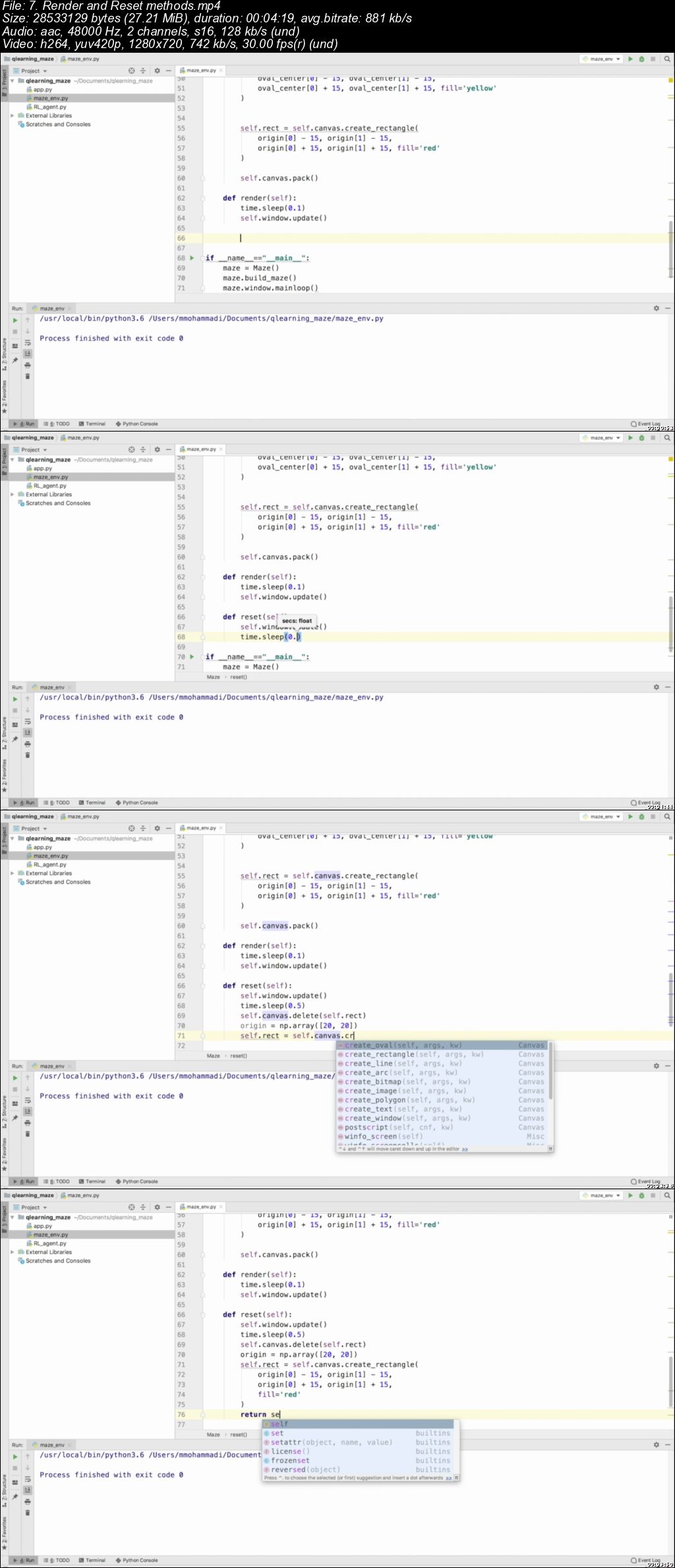Click up-arrow icon in second frame Run panel

pos(28,699)
